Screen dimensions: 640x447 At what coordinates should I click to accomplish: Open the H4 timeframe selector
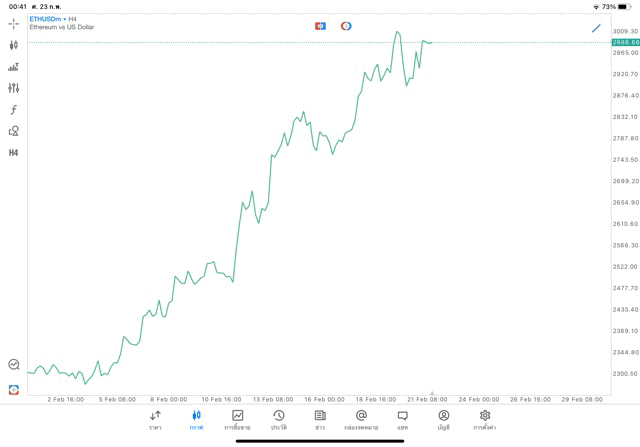pos(13,153)
